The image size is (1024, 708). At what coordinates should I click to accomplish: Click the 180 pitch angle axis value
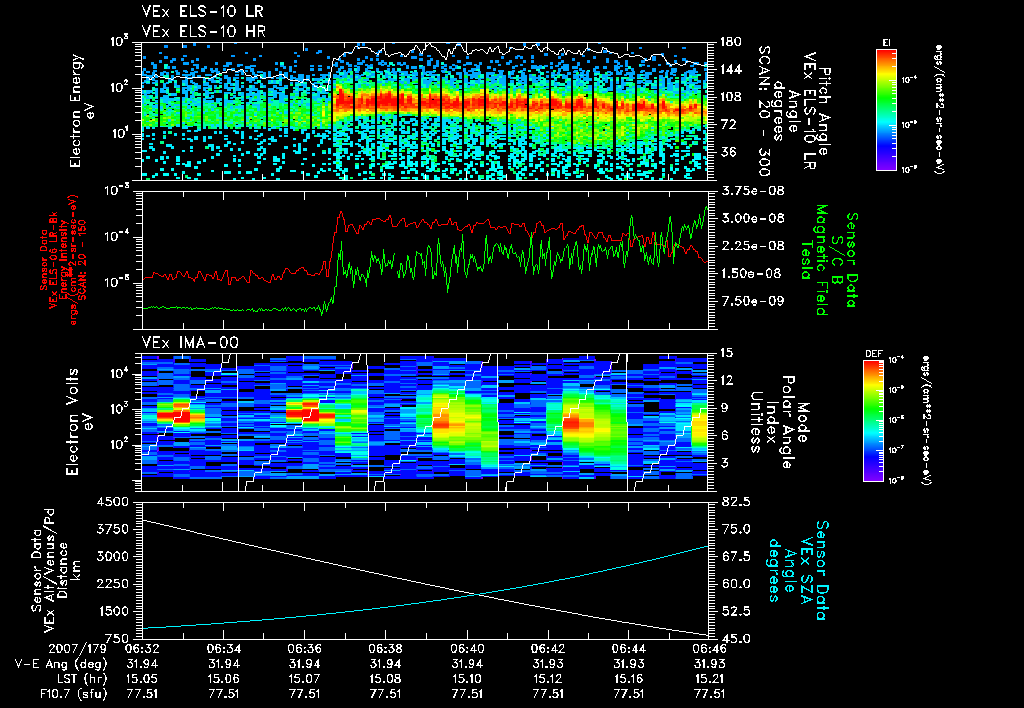[x=731, y=42]
